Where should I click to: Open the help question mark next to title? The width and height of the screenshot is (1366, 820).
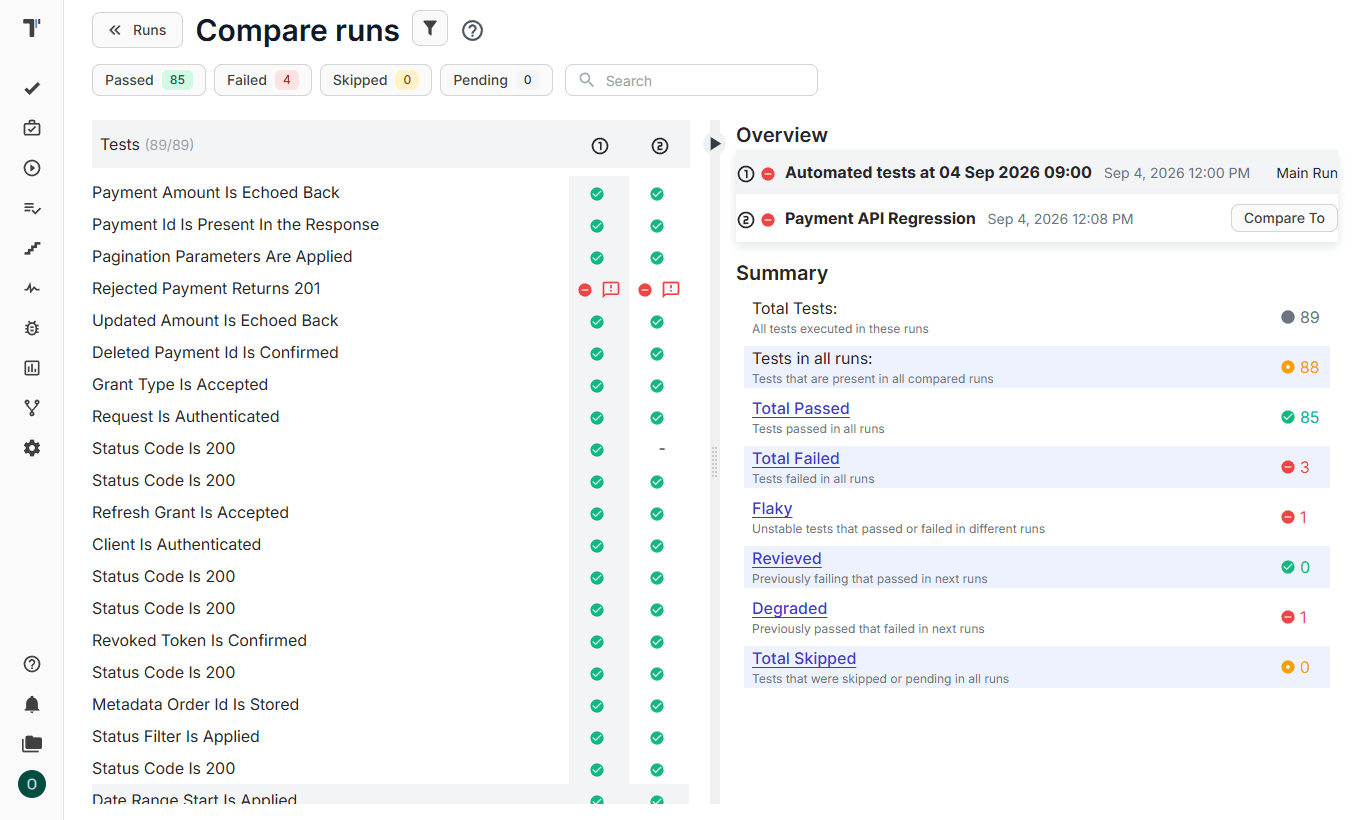point(473,31)
